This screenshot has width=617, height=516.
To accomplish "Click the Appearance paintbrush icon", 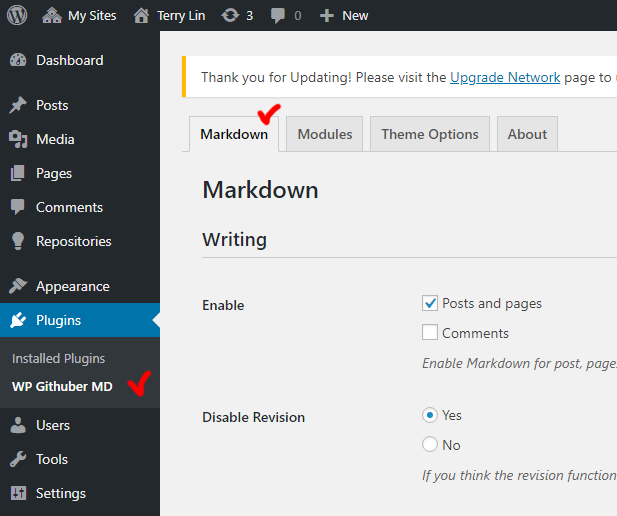I will tap(18, 286).
